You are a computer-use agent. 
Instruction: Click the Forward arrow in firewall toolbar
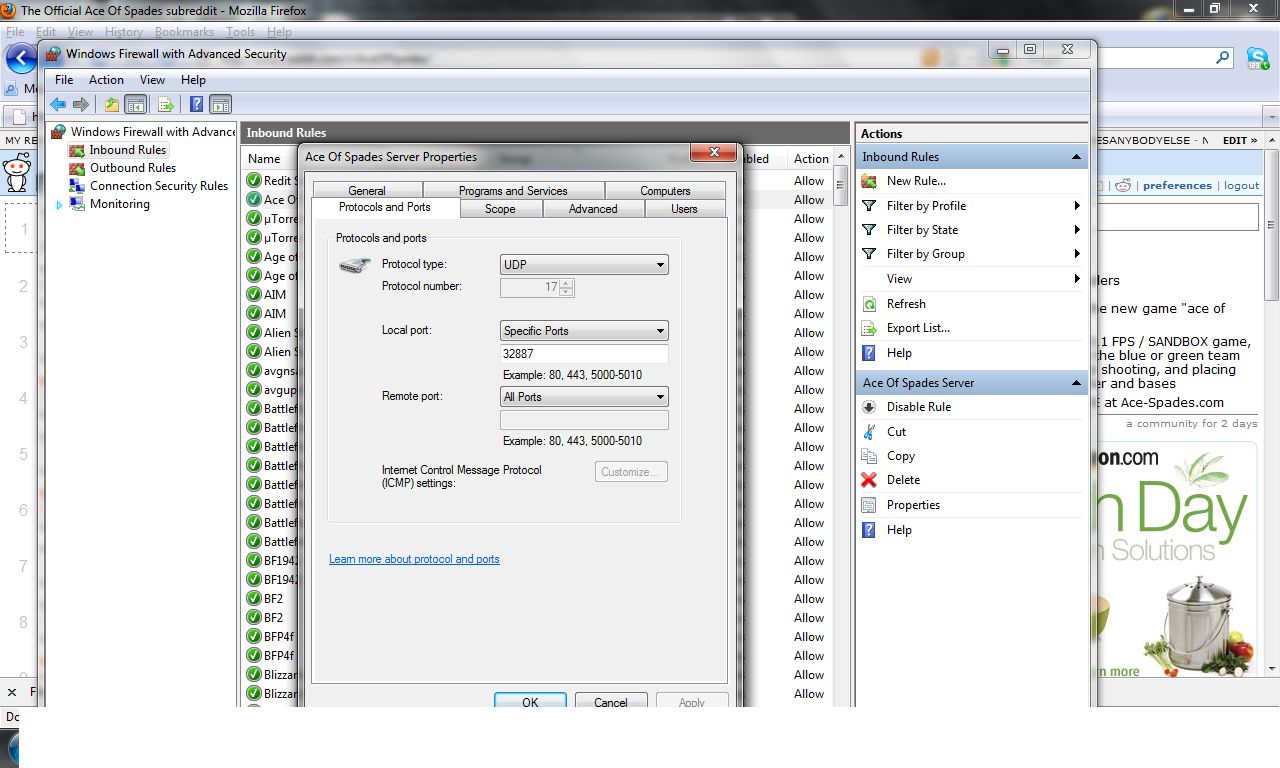coord(81,104)
